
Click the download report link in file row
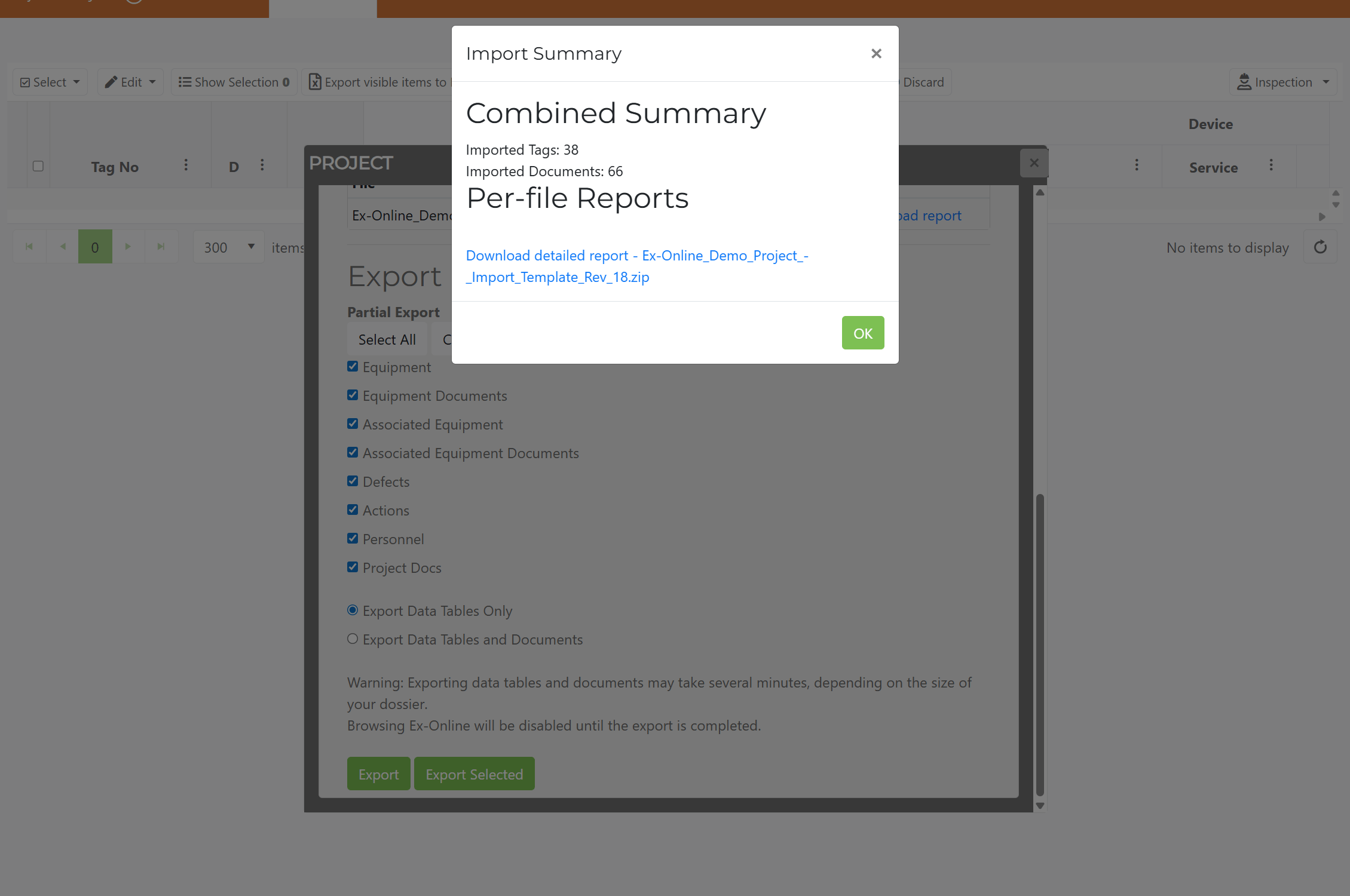[x=930, y=216]
